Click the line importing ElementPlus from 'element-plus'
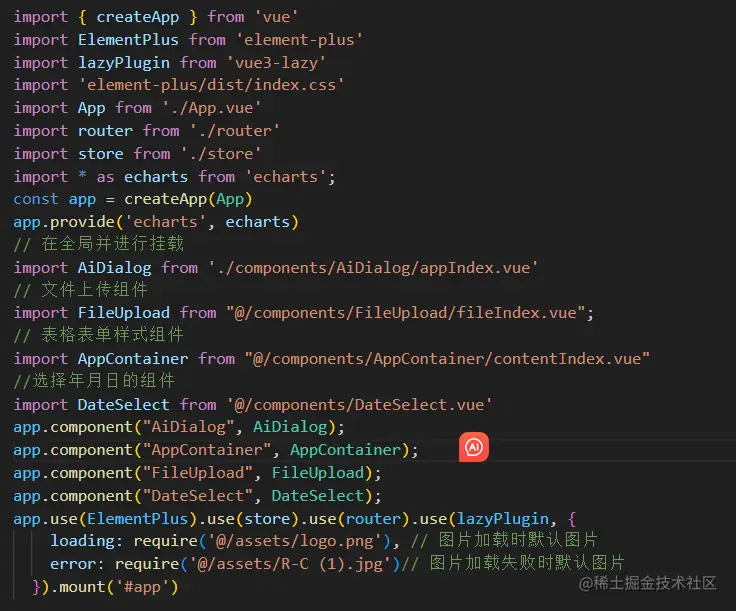Viewport: 736px width, 611px height. (188, 40)
